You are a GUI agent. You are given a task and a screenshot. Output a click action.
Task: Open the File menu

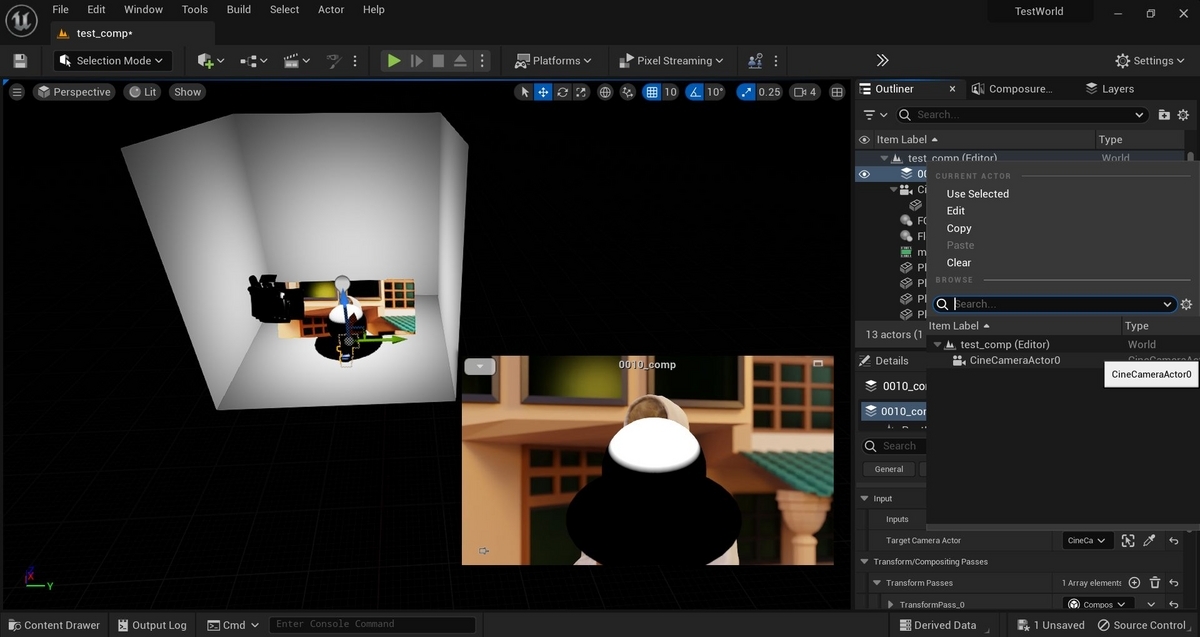[61, 9]
